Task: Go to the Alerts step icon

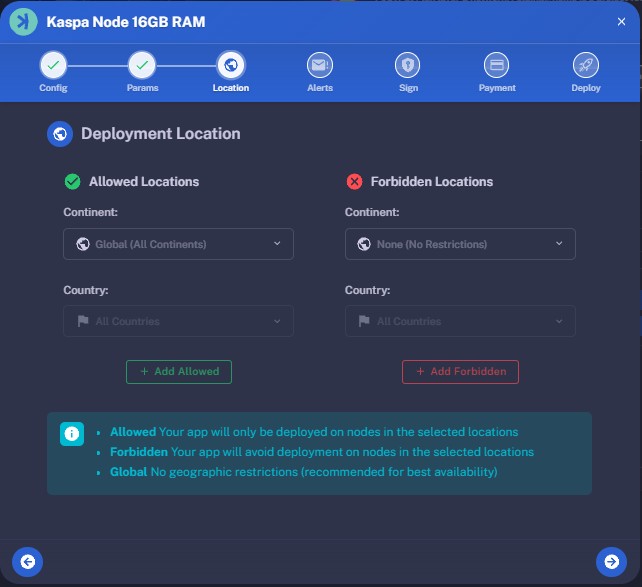Action: (x=320, y=66)
